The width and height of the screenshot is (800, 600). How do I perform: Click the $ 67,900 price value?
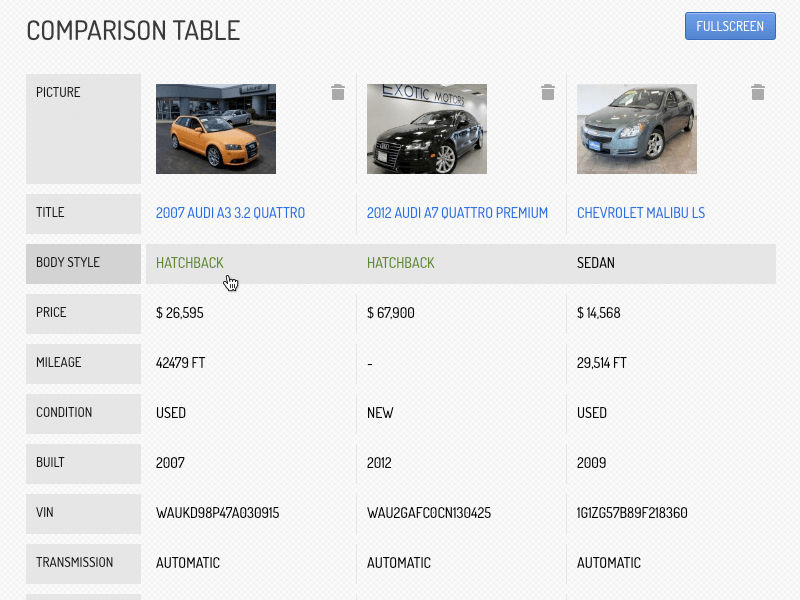tap(391, 313)
